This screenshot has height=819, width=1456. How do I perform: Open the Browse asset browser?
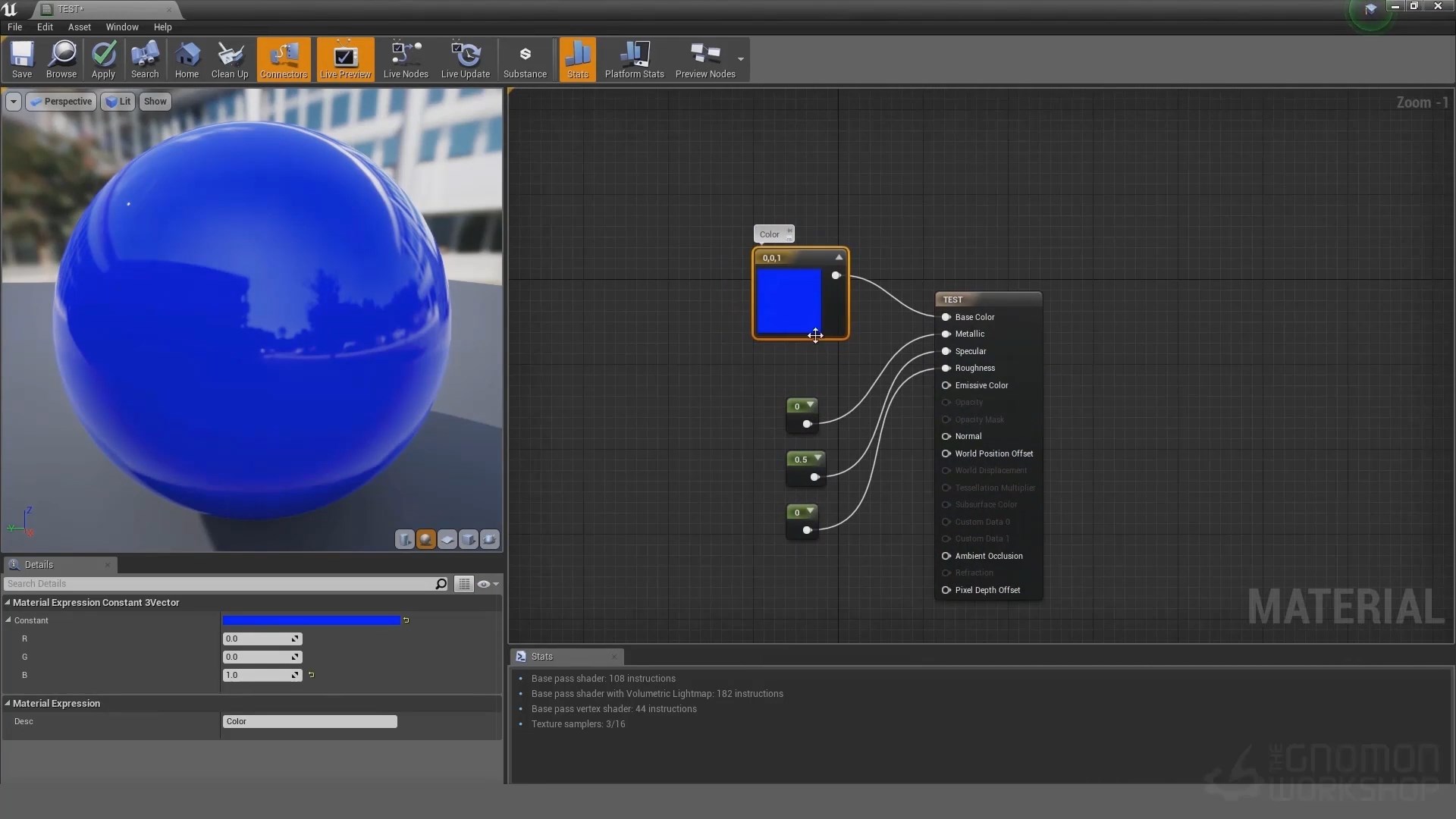[x=61, y=60]
